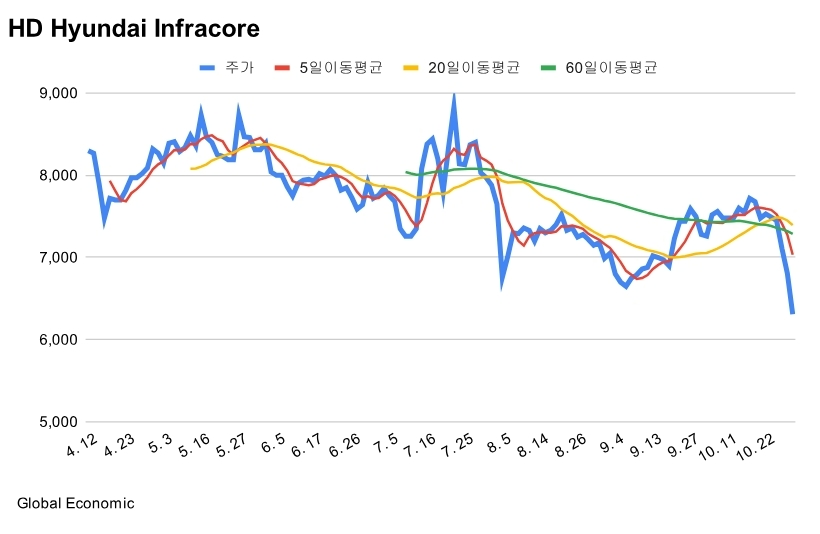Screen dimensions: 820x534
Task: Click the HD Hyundai Infracore chart title
Action: coord(134,28)
